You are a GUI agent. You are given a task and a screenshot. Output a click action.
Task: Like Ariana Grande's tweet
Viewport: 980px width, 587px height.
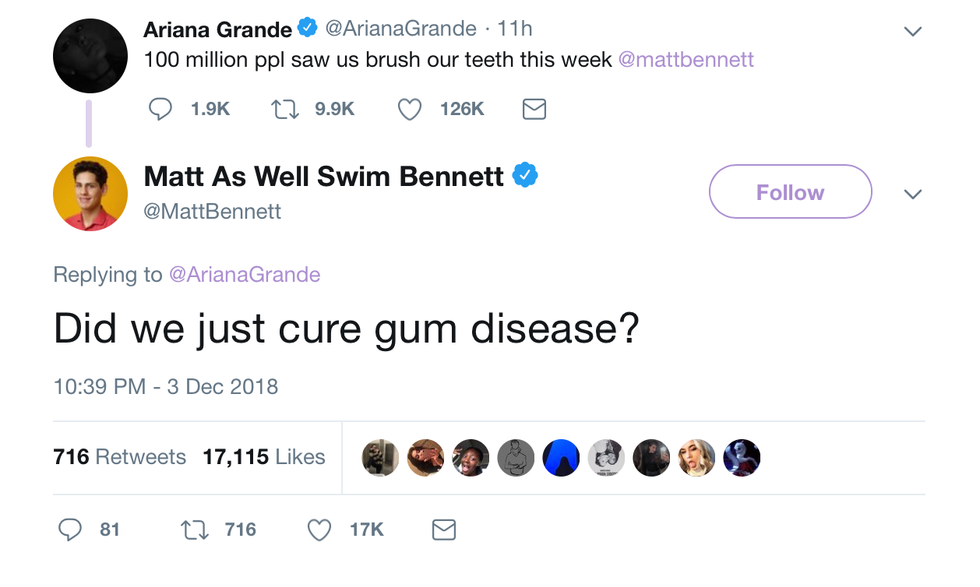(409, 109)
